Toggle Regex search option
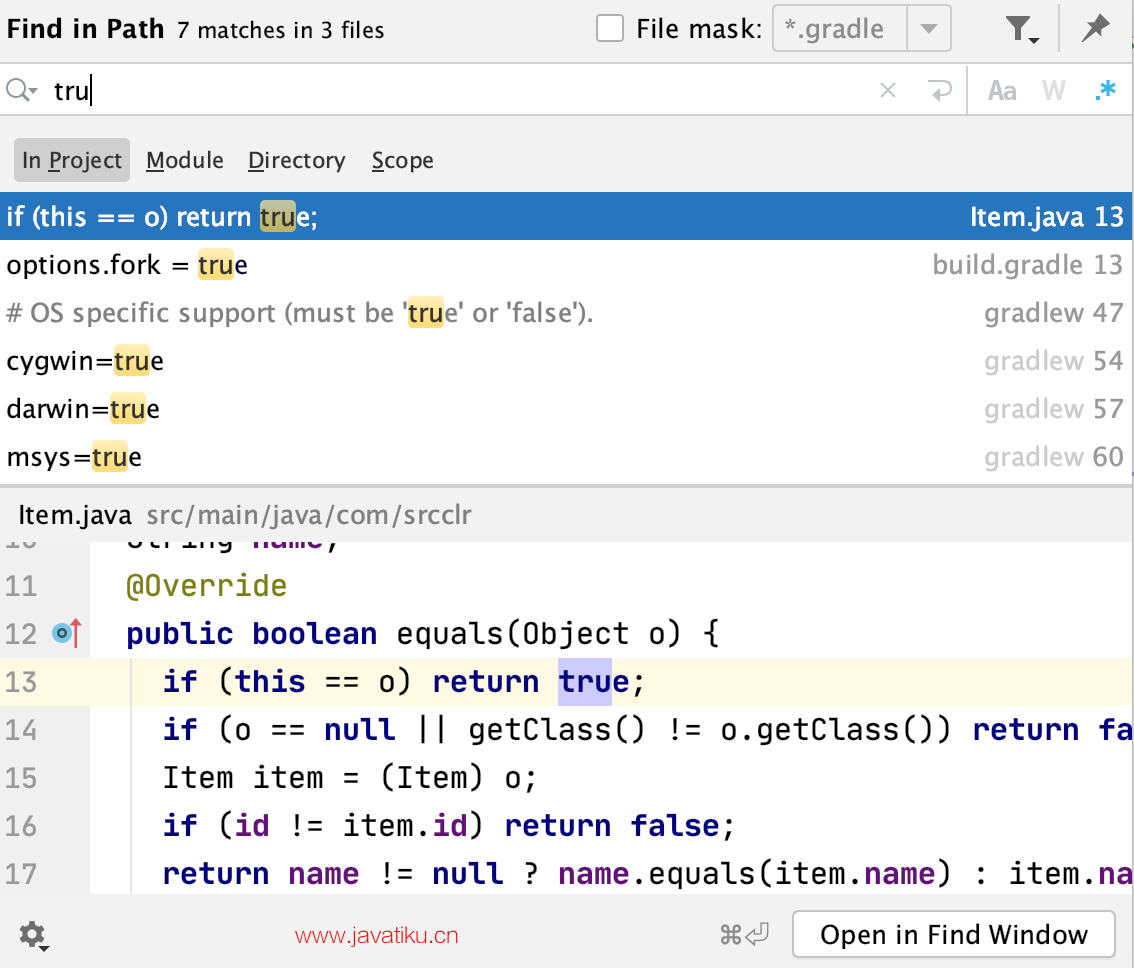The width and height of the screenshot is (1134, 968). point(1105,91)
